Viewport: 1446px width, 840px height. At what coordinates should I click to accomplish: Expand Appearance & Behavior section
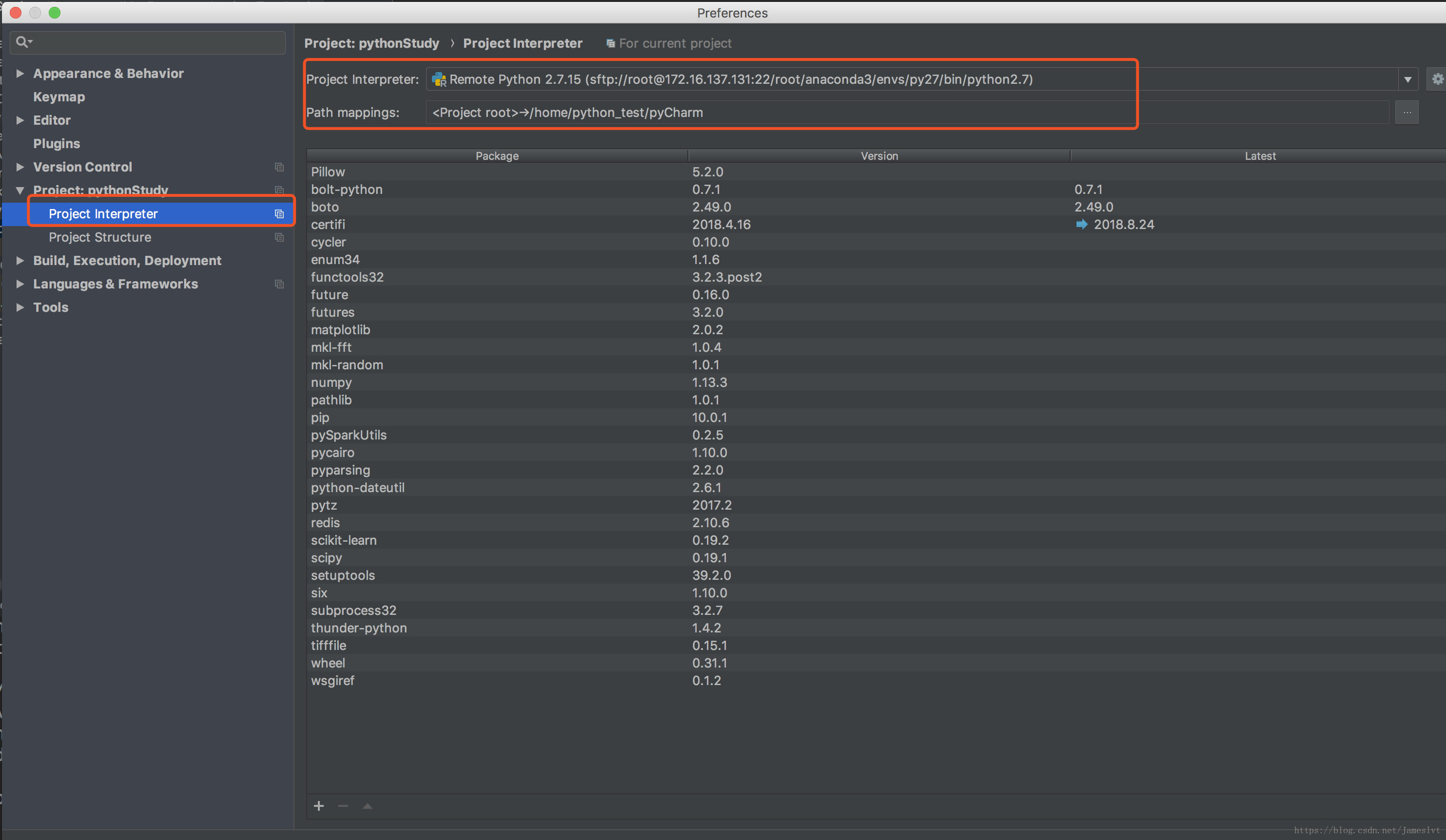20,74
